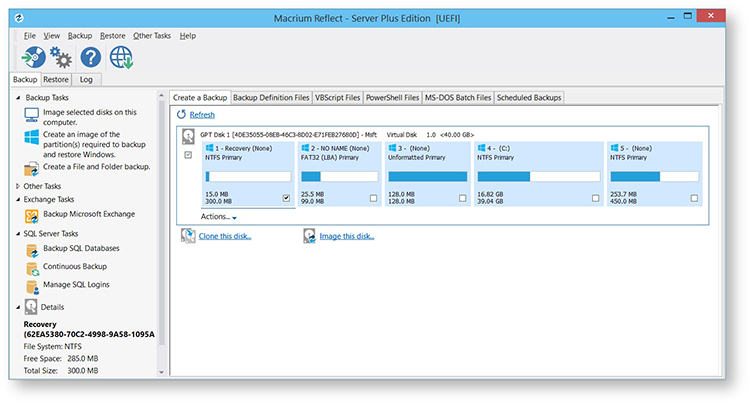Screen dimensions: 750x404
Task: Click the (C:) partition usage bar
Action: (x=539, y=176)
